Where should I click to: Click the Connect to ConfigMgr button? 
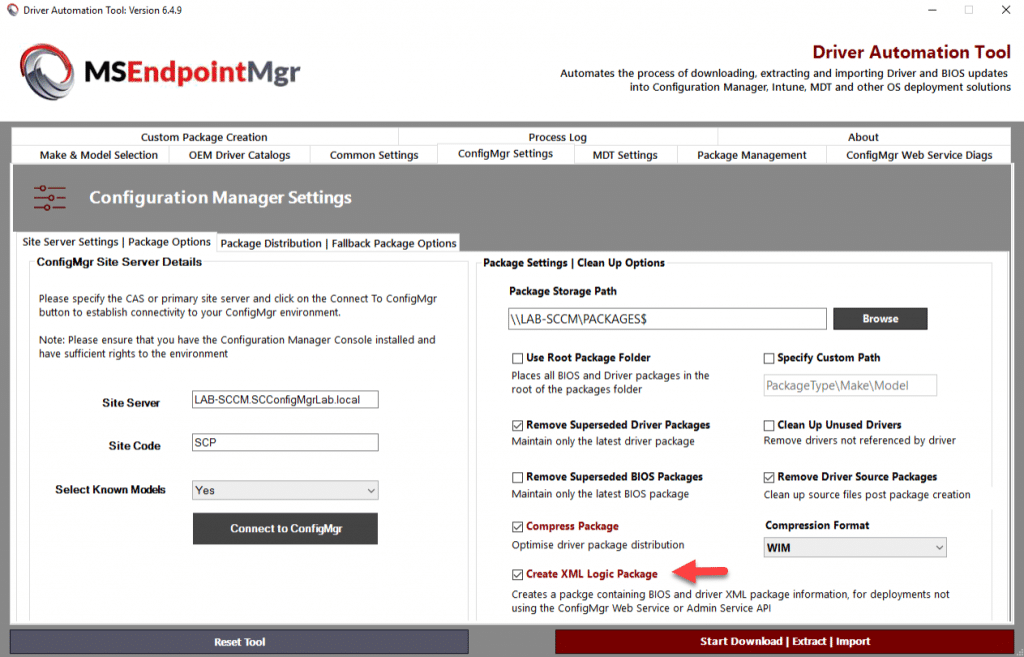pyautogui.click(x=285, y=528)
